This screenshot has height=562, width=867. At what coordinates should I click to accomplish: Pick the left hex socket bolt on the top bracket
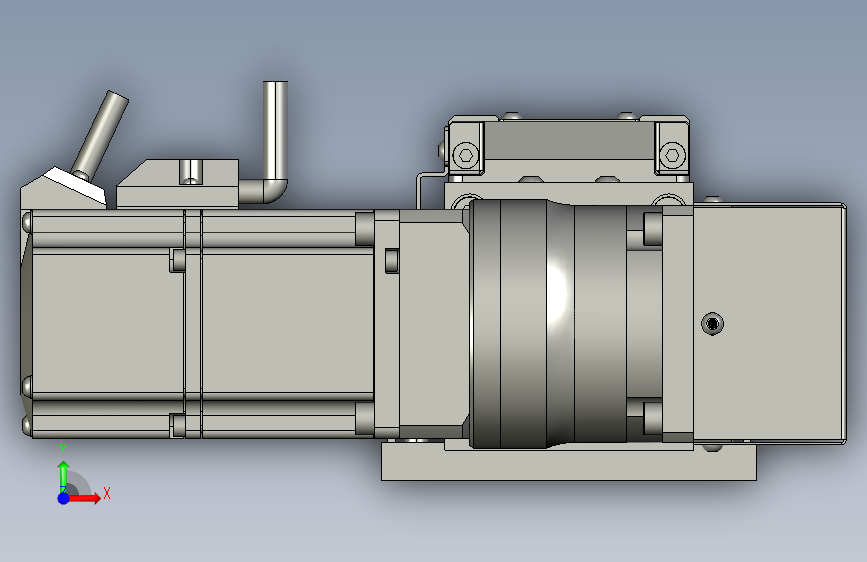466,155
